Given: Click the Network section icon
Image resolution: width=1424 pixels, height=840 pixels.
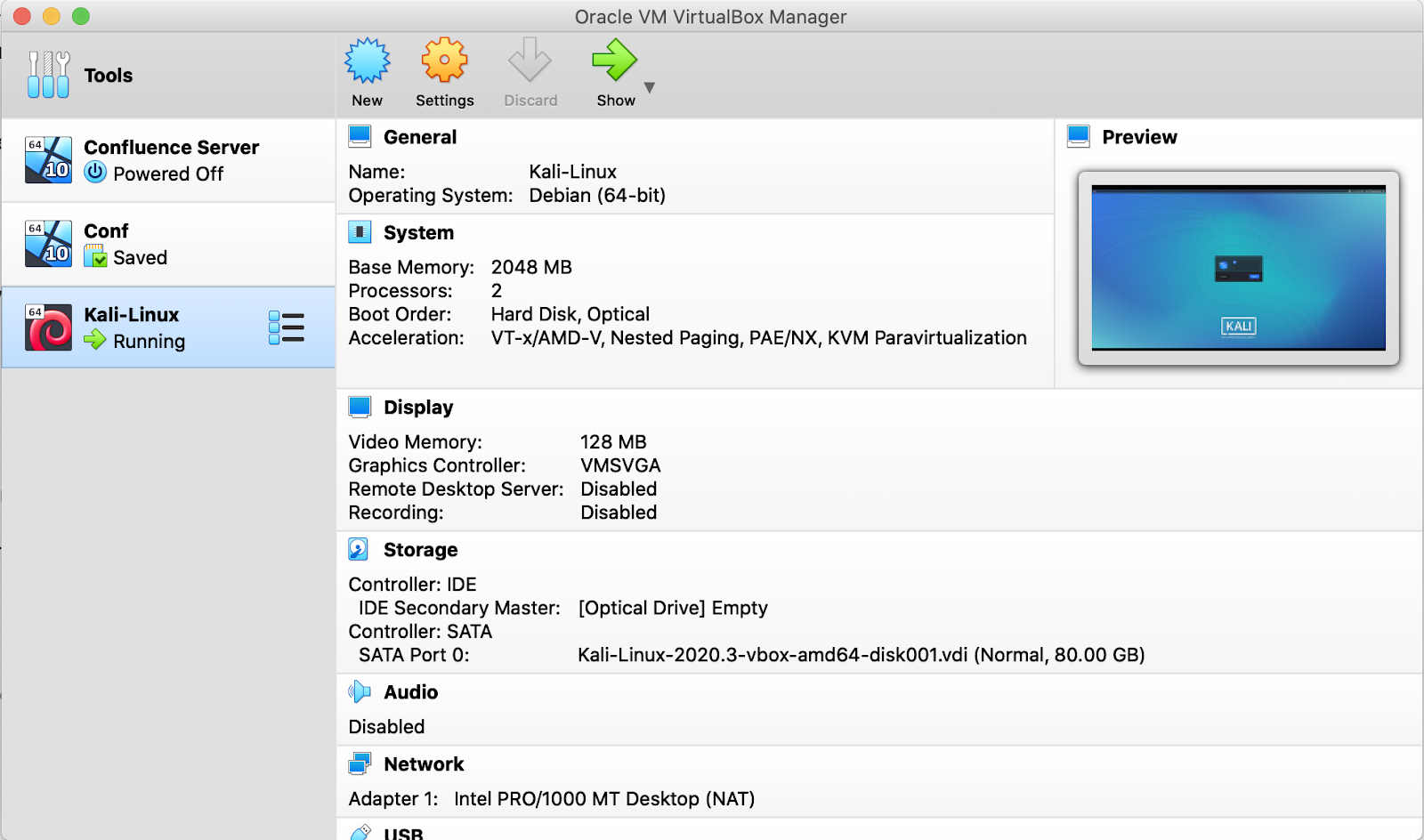Looking at the screenshot, I should 360,763.
